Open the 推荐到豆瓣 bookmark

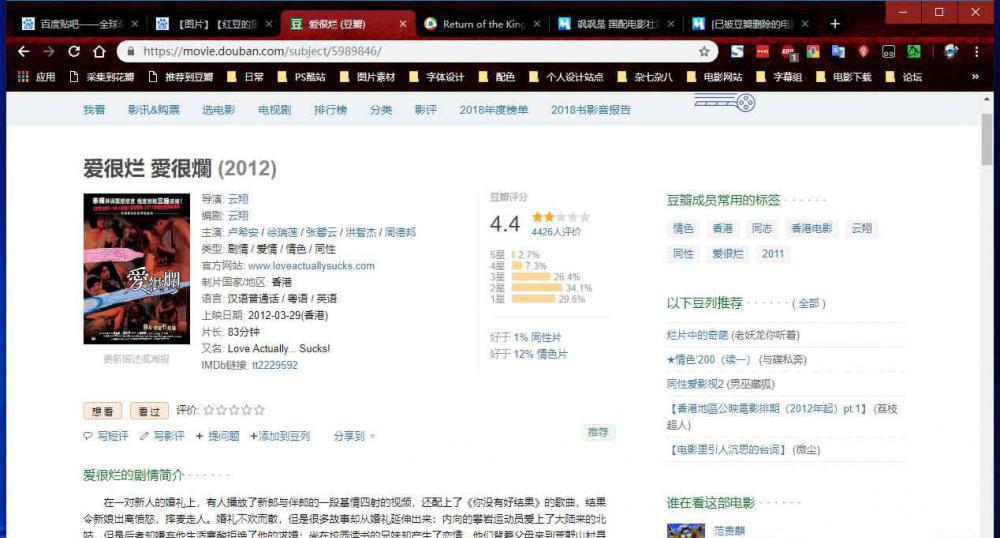(180, 76)
